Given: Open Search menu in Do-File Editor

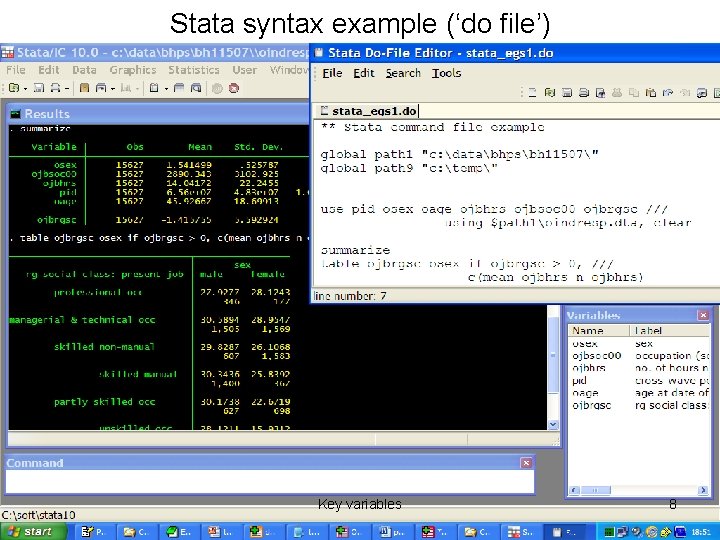Looking at the screenshot, I should coord(403,73).
